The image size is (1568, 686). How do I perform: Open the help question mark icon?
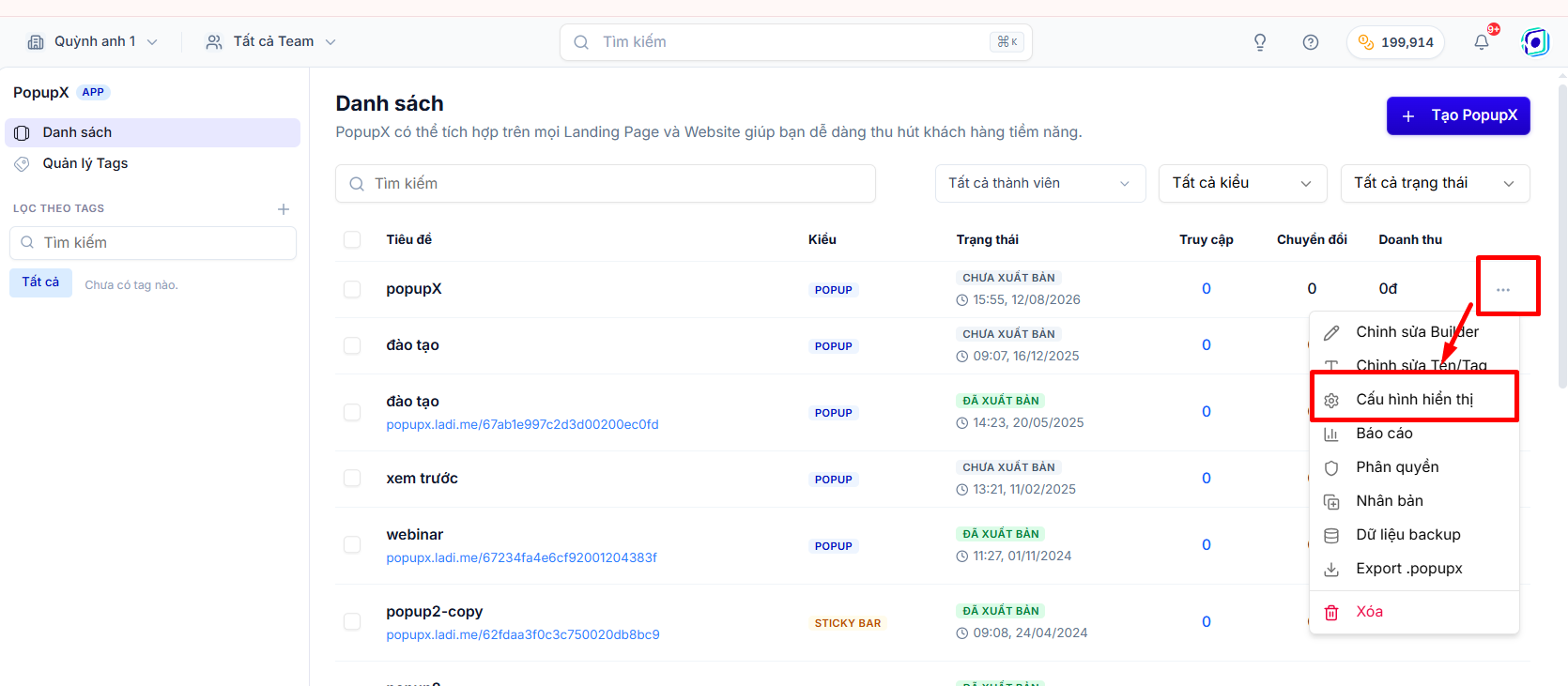pyautogui.click(x=1311, y=42)
